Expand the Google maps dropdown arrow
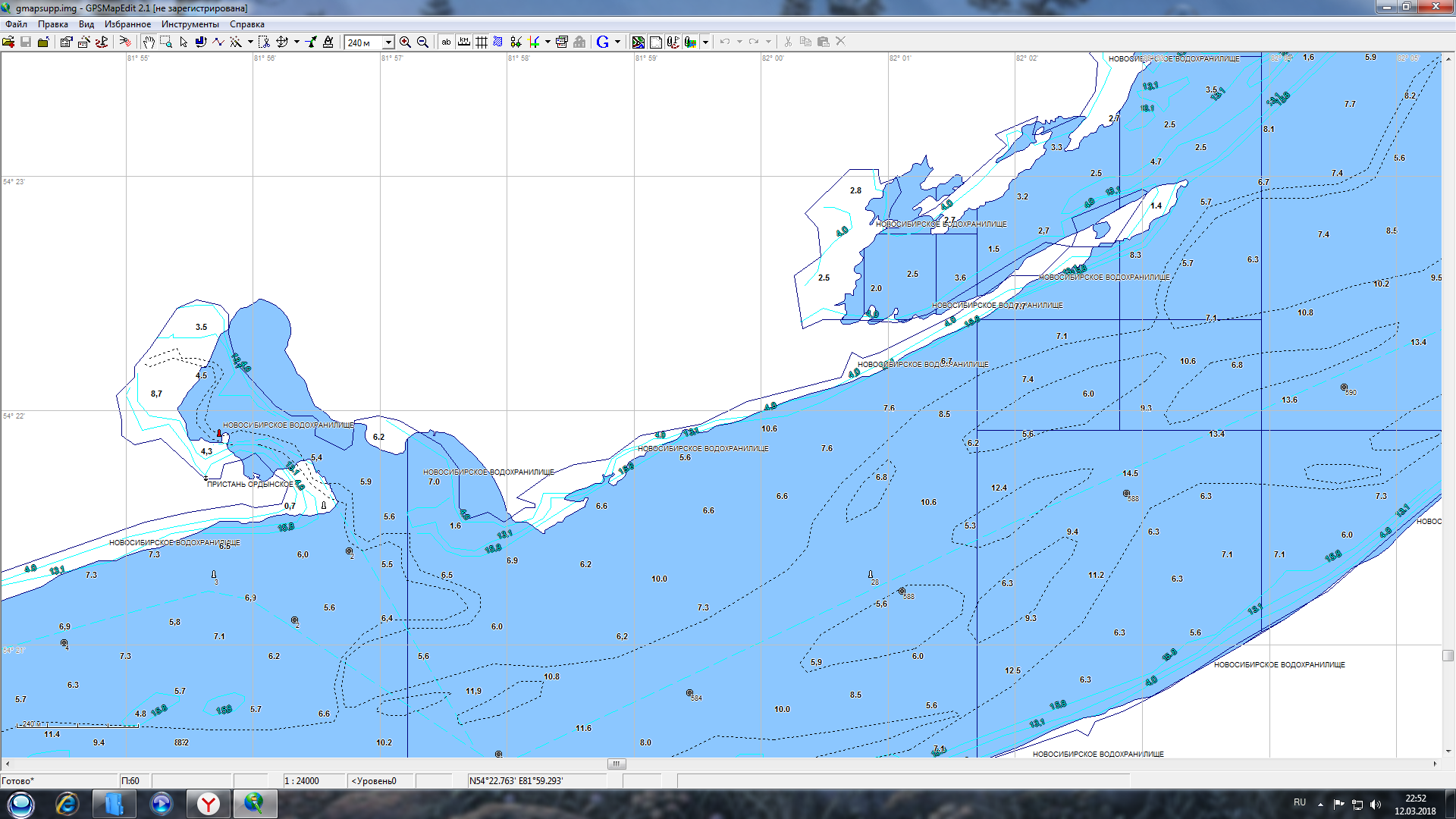Image resolution: width=1456 pixels, height=819 pixels. [618, 42]
